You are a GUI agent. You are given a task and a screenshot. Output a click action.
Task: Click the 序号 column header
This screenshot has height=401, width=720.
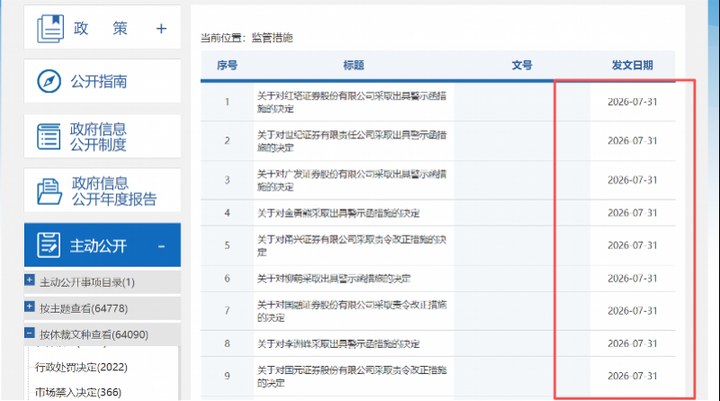(x=227, y=65)
